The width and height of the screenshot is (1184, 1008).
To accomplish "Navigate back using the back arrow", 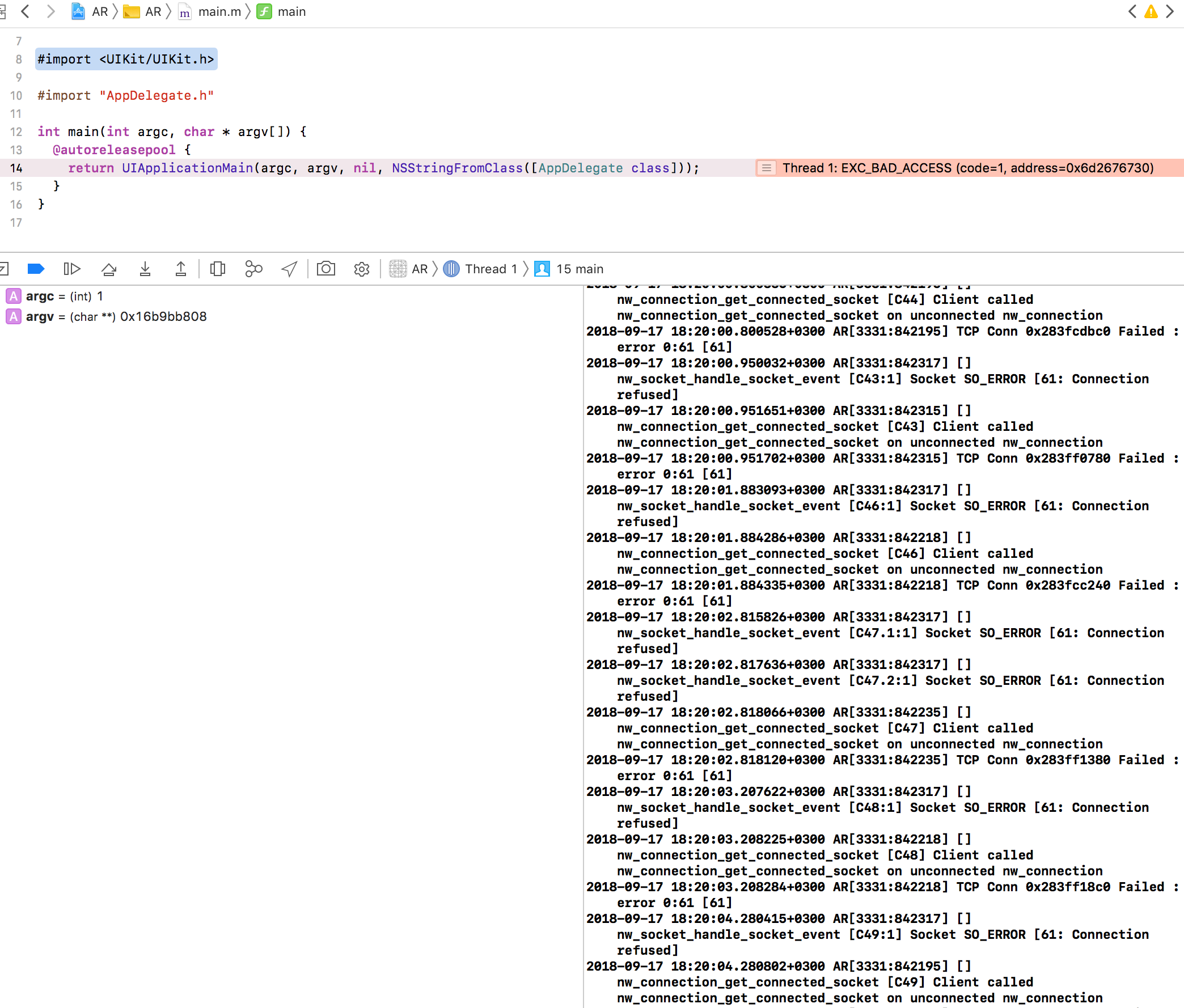I will [25, 11].
